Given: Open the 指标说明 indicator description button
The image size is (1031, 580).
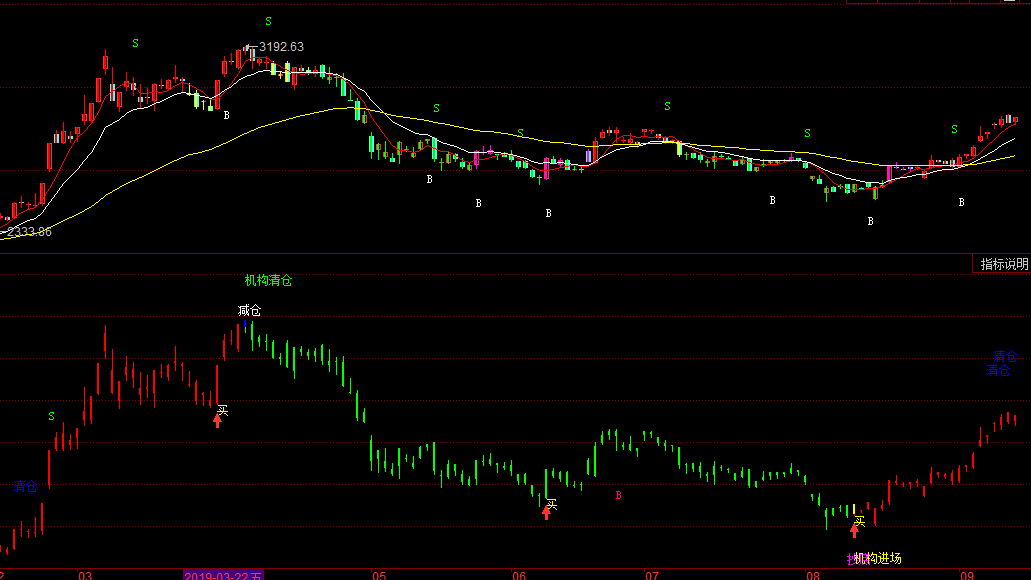Looking at the screenshot, I should (1003, 264).
